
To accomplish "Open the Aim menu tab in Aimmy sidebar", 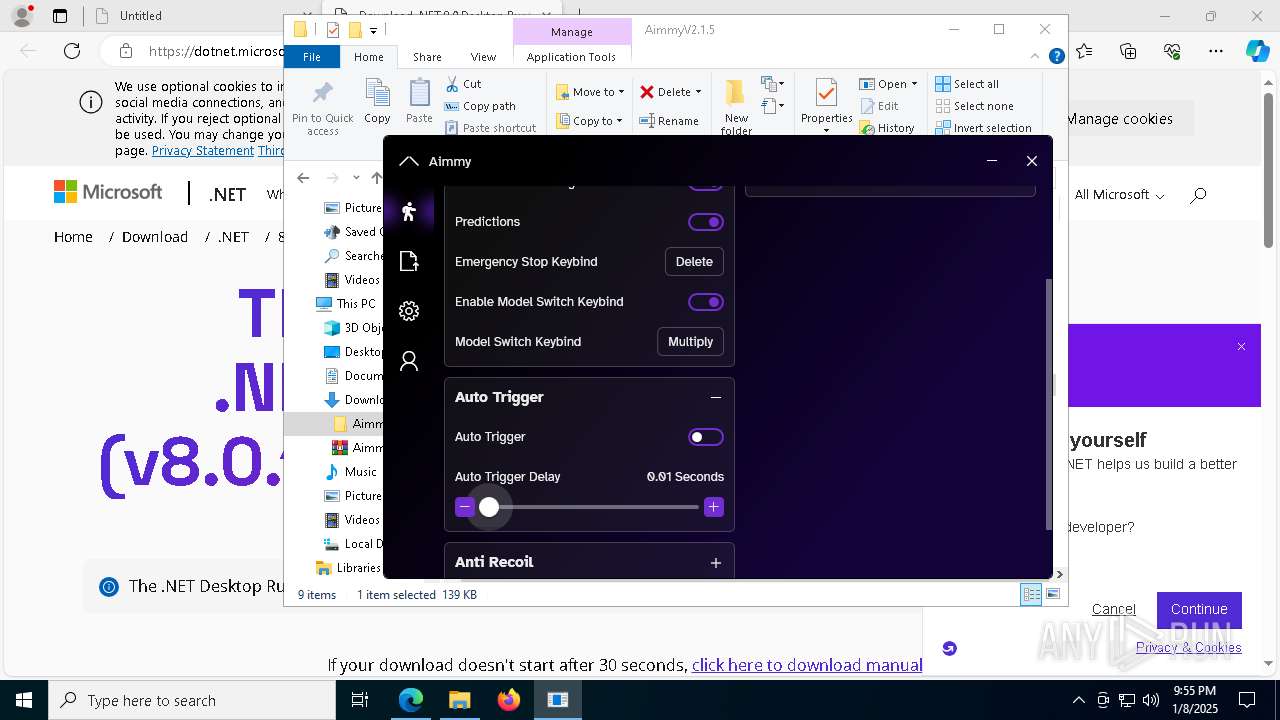I will click(x=408, y=211).
